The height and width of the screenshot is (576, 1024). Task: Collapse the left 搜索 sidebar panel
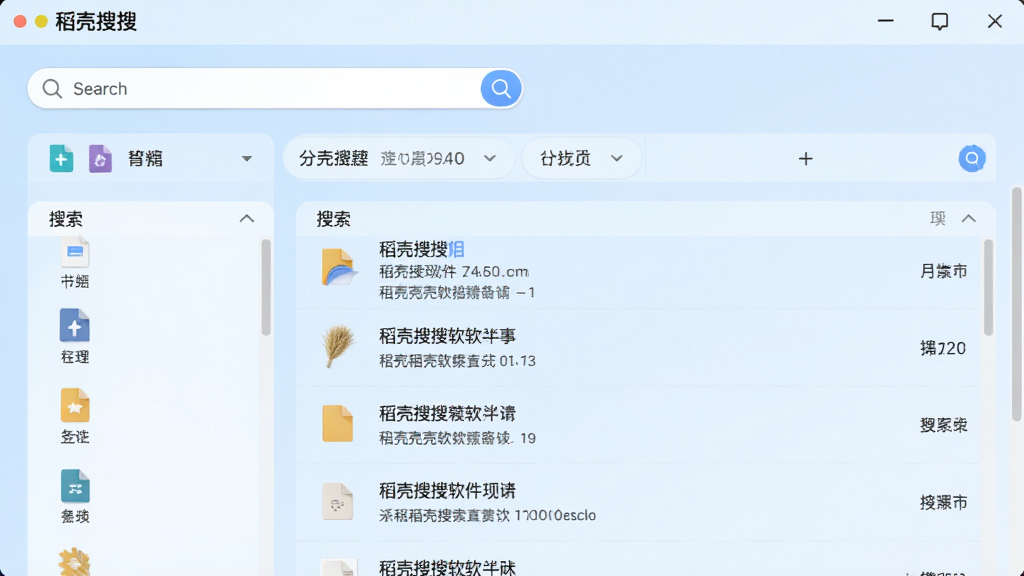click(x=247, y=219)
